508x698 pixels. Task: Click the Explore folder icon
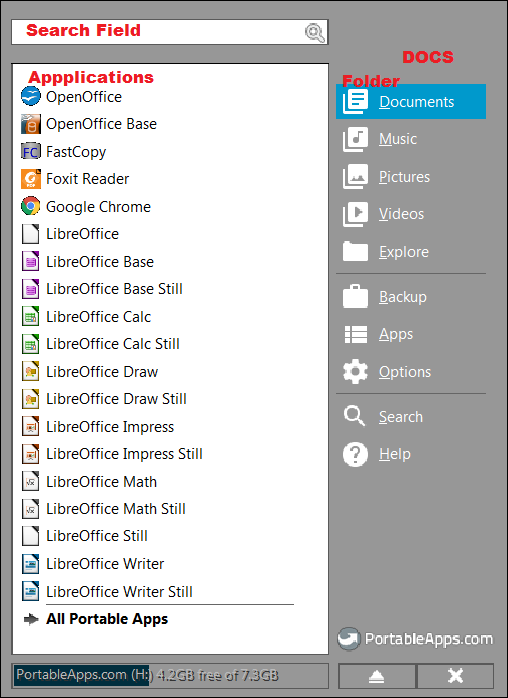click(x=355, y=252)
